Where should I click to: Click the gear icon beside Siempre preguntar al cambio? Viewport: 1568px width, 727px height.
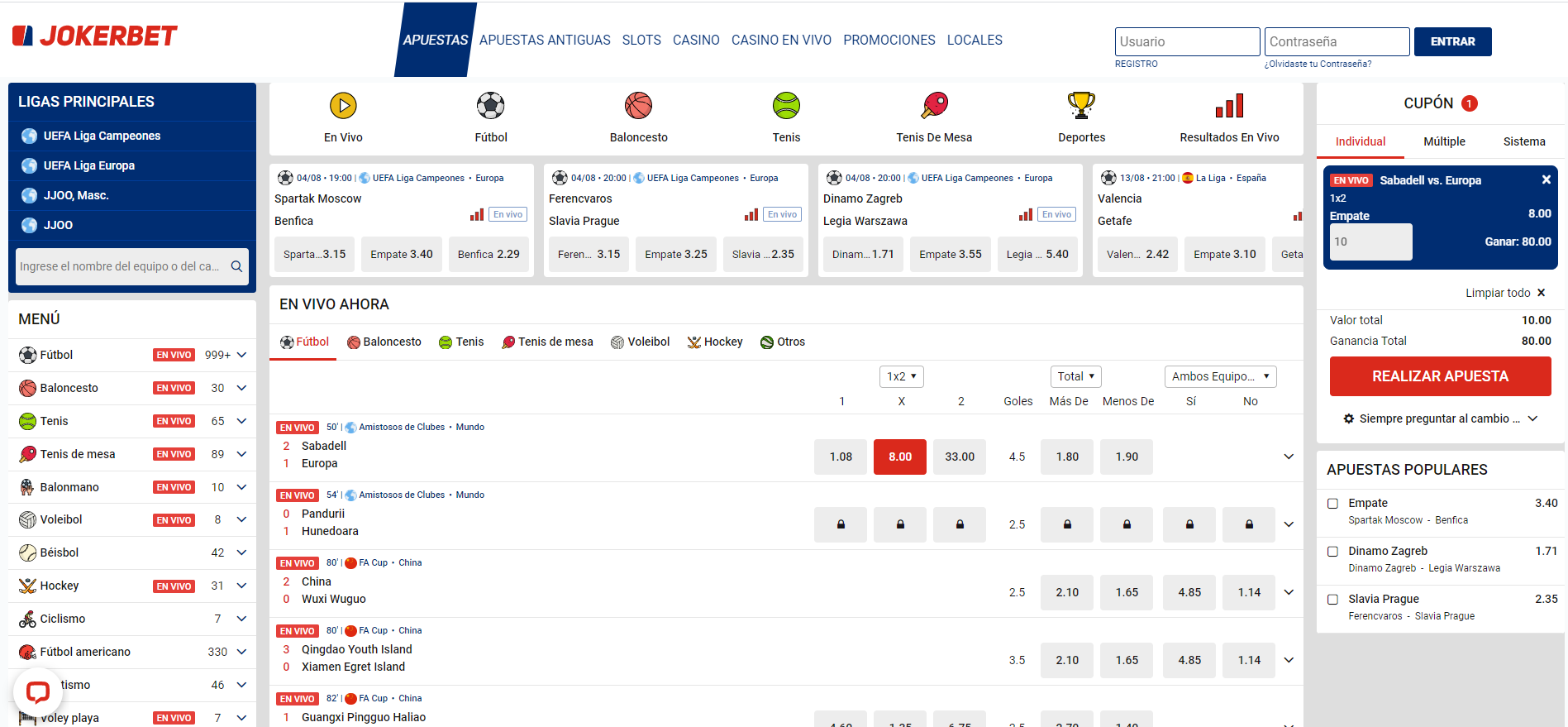(1349, 419)
